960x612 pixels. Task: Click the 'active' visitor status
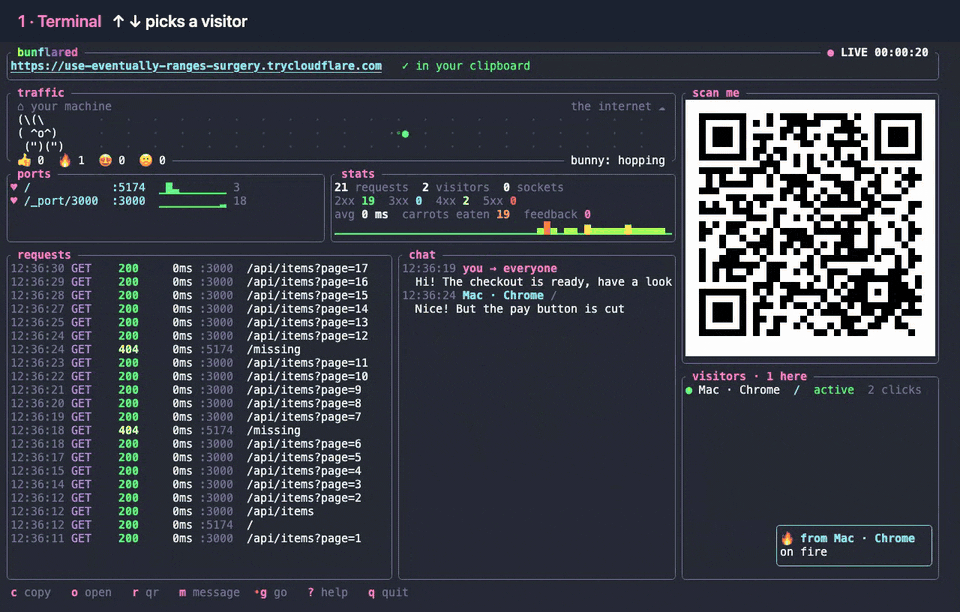(834, 390)
